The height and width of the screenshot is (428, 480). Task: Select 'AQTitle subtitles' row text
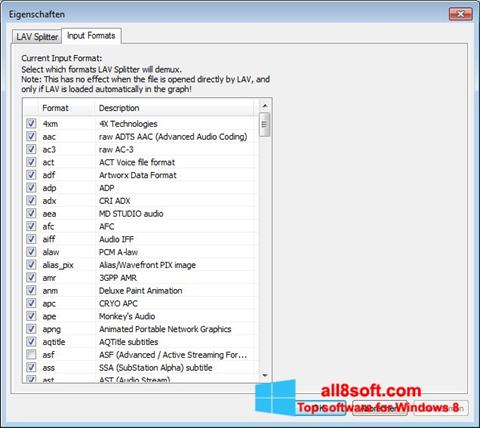point(129,342)
